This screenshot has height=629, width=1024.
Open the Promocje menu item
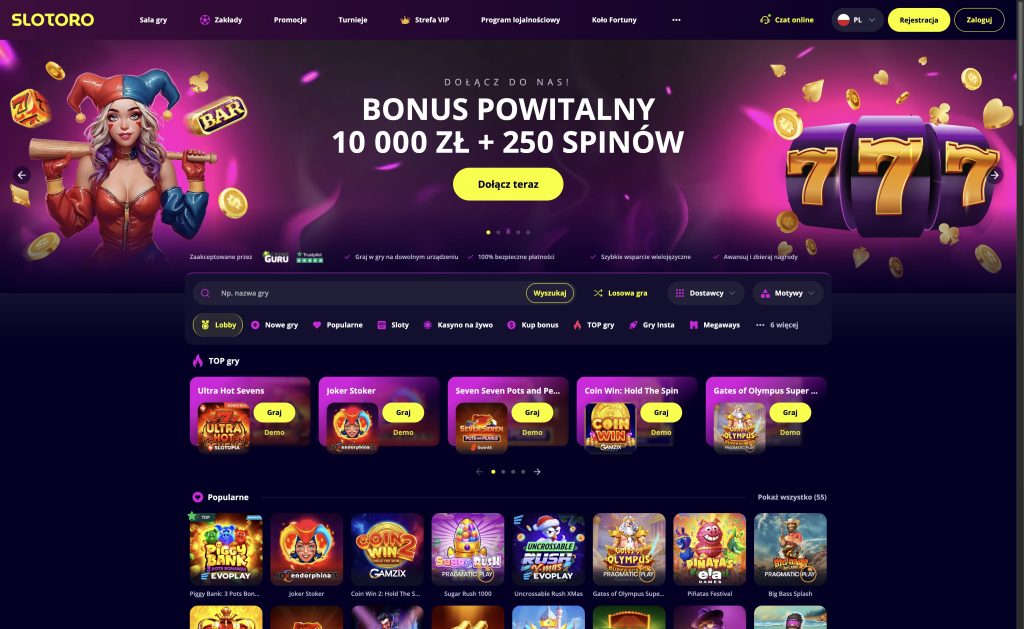pos(290,20)
